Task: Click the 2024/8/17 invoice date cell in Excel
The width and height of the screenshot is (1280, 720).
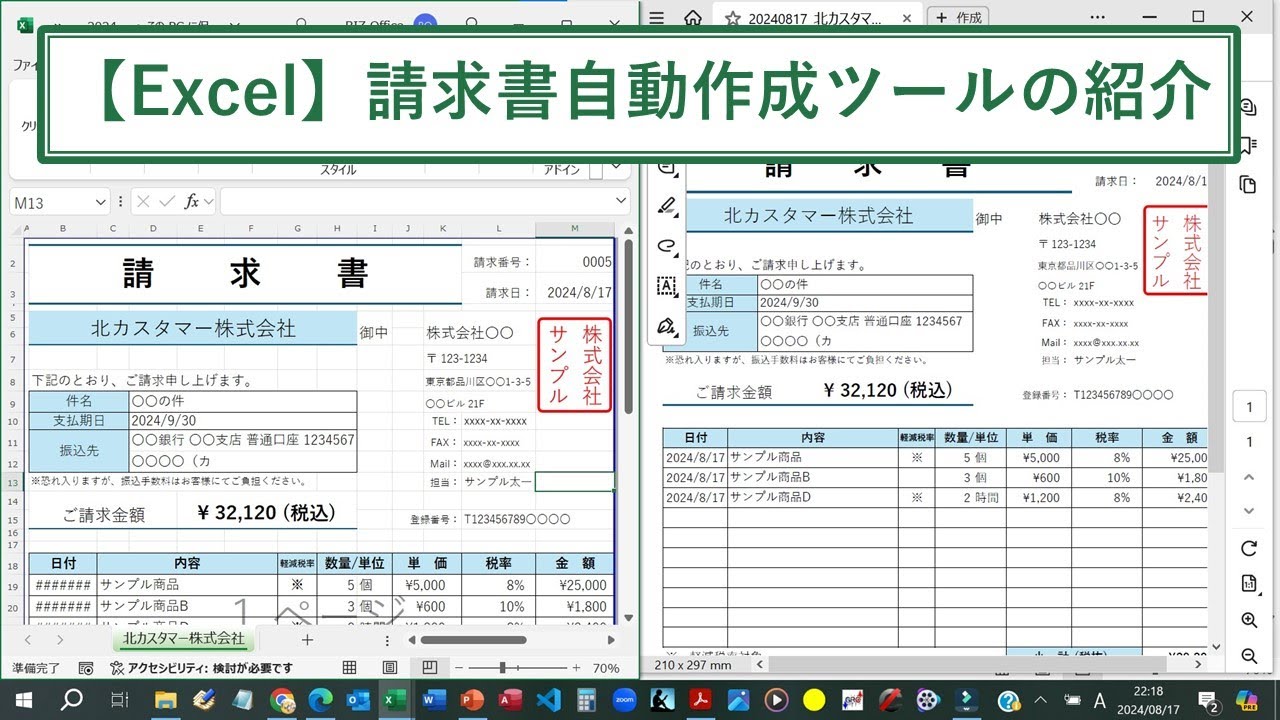Action: click(x=575, y=293)
